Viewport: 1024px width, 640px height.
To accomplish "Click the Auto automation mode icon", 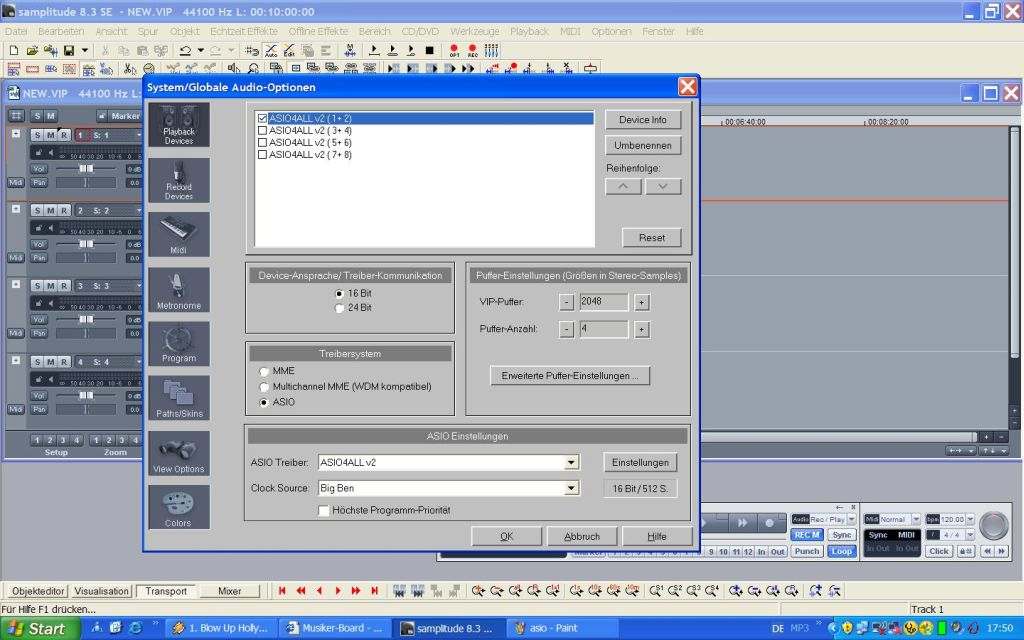I will pos(271,50).
